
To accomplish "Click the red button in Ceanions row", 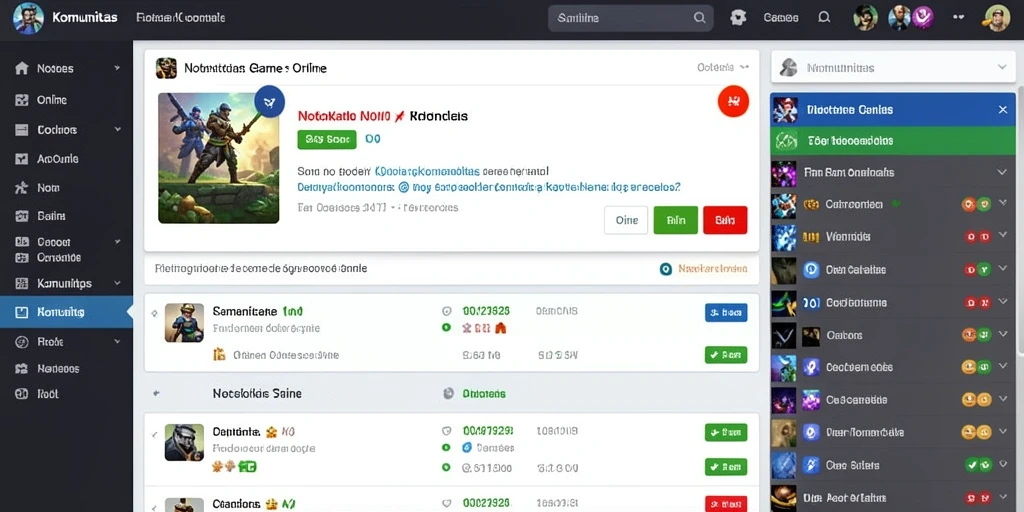I will pyautogui.click(x=726, y=504).
